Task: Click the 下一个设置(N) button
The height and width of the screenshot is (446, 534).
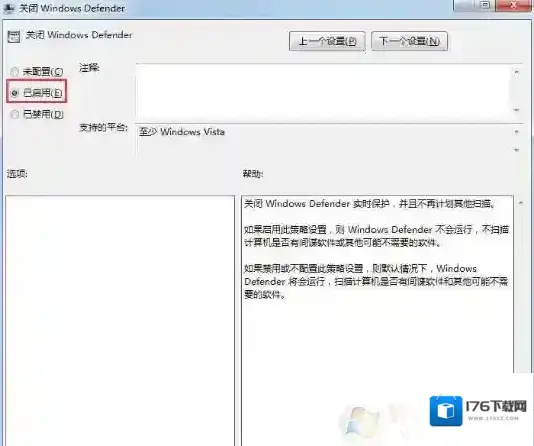Action: (x=409, y=41)
